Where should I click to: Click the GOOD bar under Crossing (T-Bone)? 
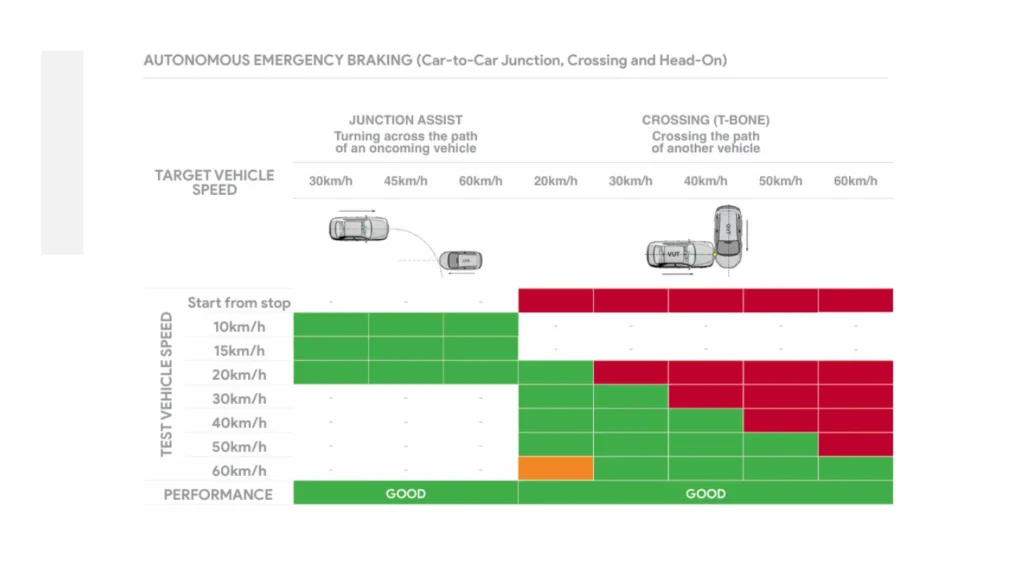[705, 494]
